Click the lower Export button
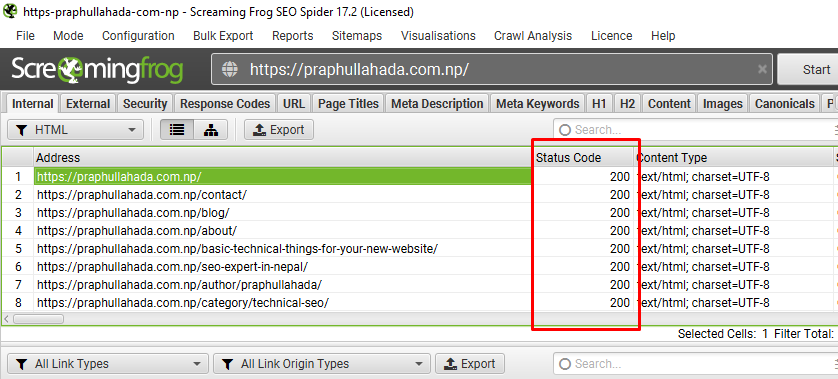 pyautogui.click(x=470, y=364)
